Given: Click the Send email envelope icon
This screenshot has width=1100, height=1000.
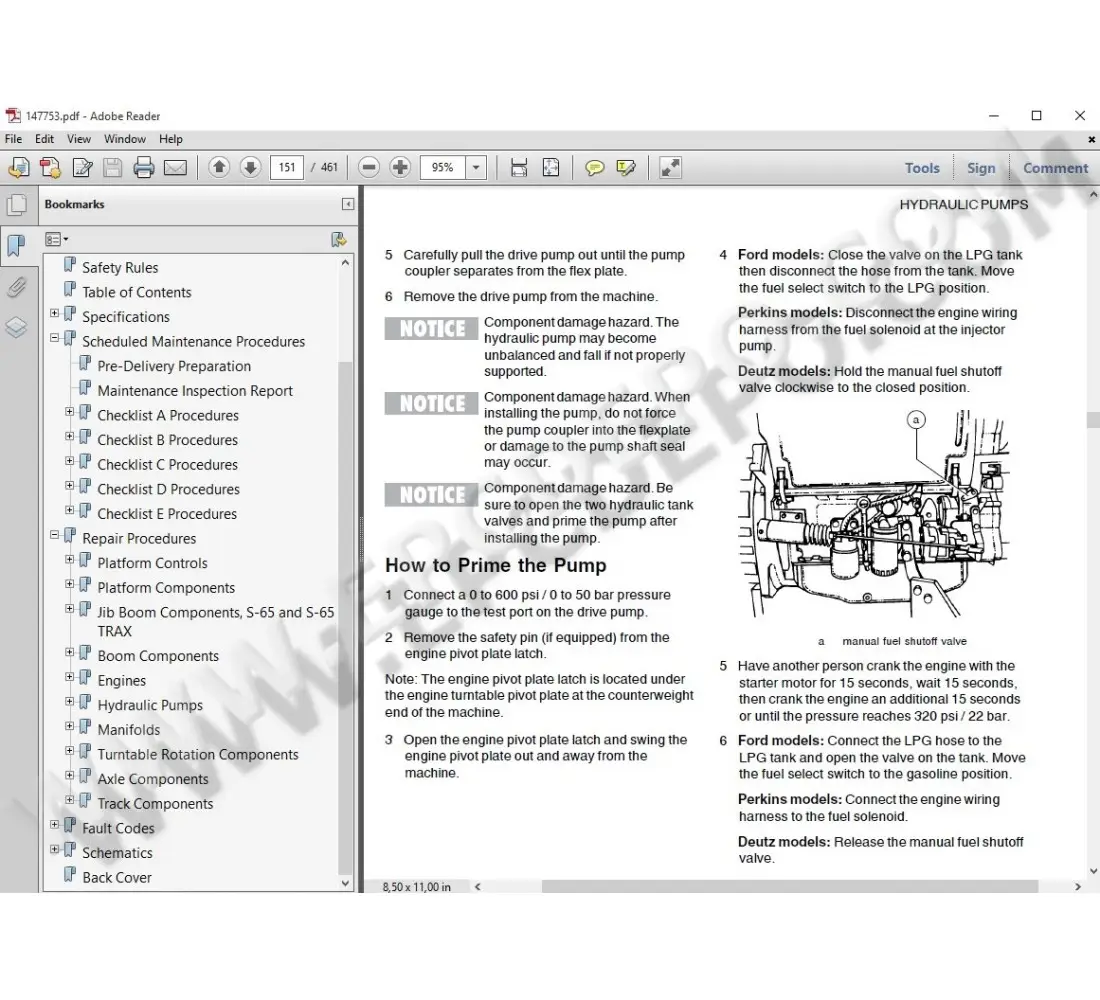Looking at the screenshot, I should point(175,168).
